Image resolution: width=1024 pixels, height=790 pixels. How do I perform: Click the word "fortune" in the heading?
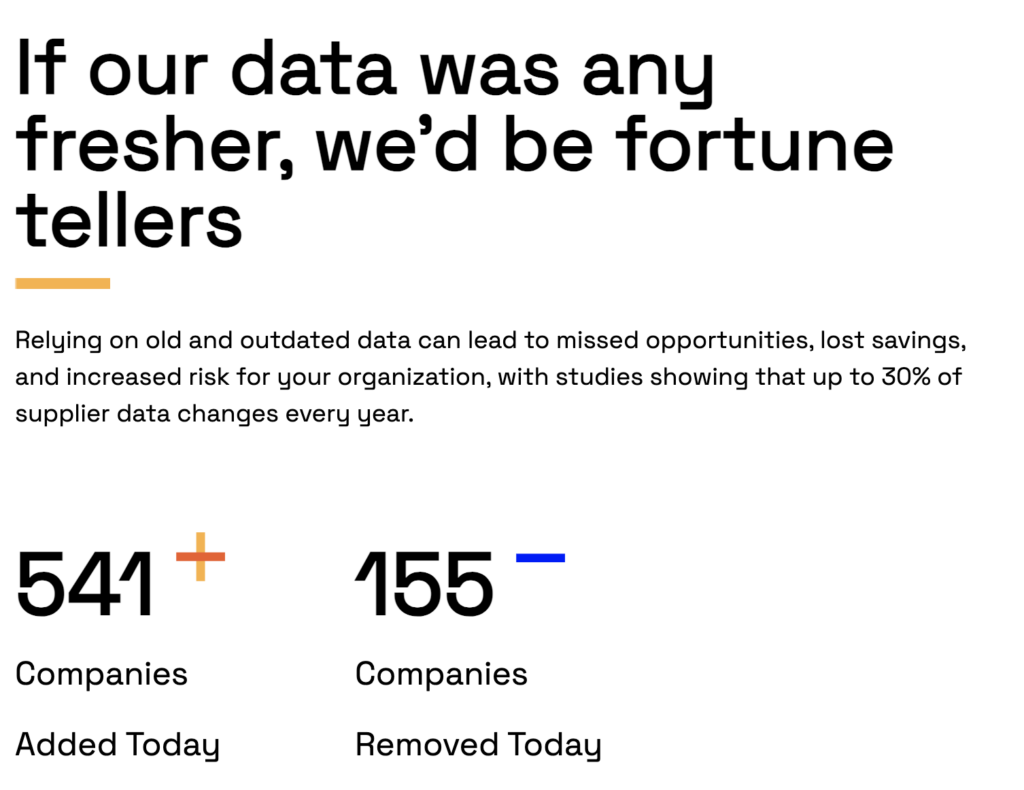754,144
